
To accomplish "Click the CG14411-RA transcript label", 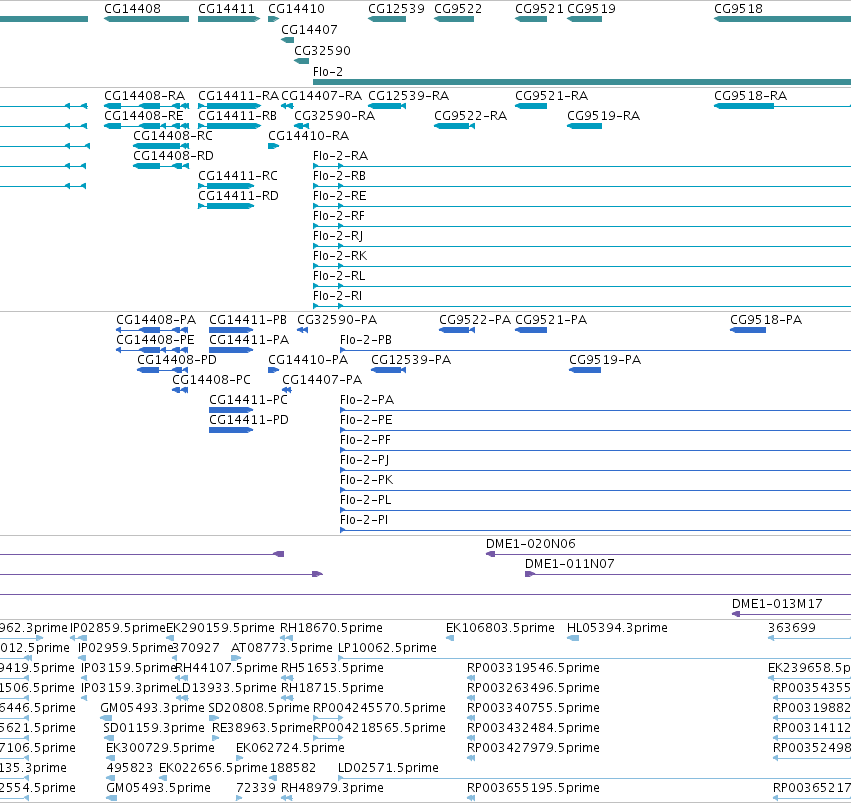I will 238,96.
